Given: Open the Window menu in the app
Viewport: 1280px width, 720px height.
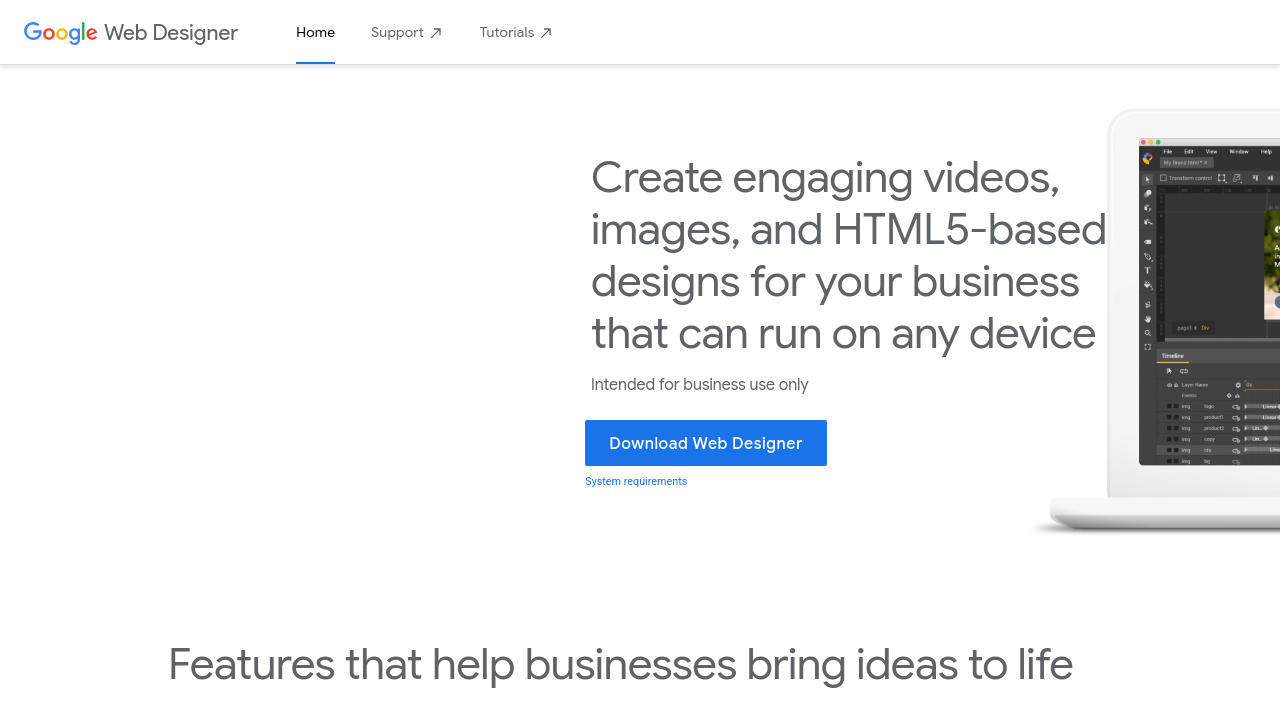Looking at the screenshot, I should tap(1238, 152).
